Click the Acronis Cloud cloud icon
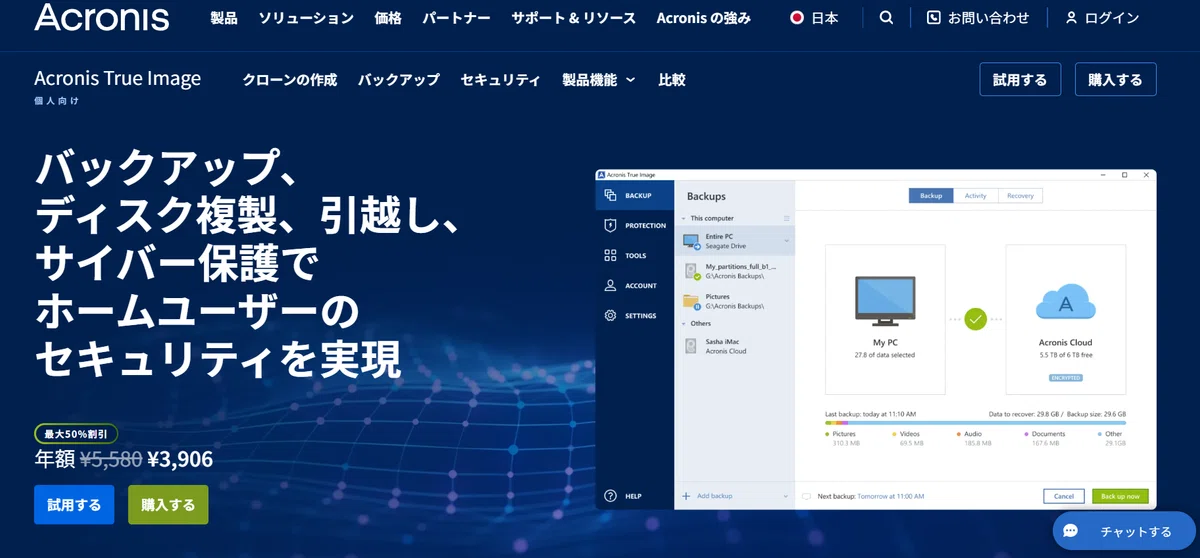 click(1065, 303)
